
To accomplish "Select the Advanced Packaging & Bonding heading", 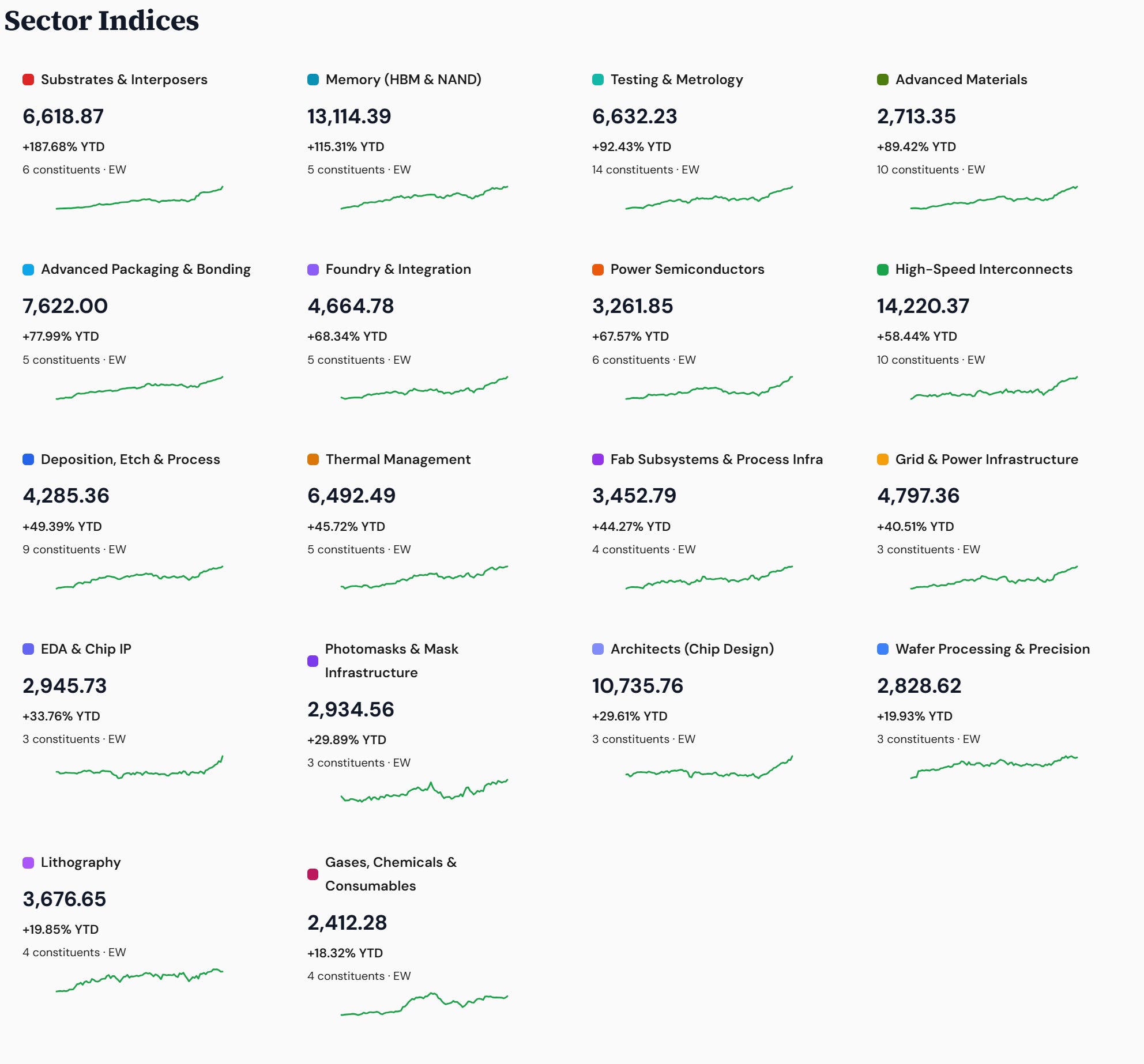I will click(145, 269).
